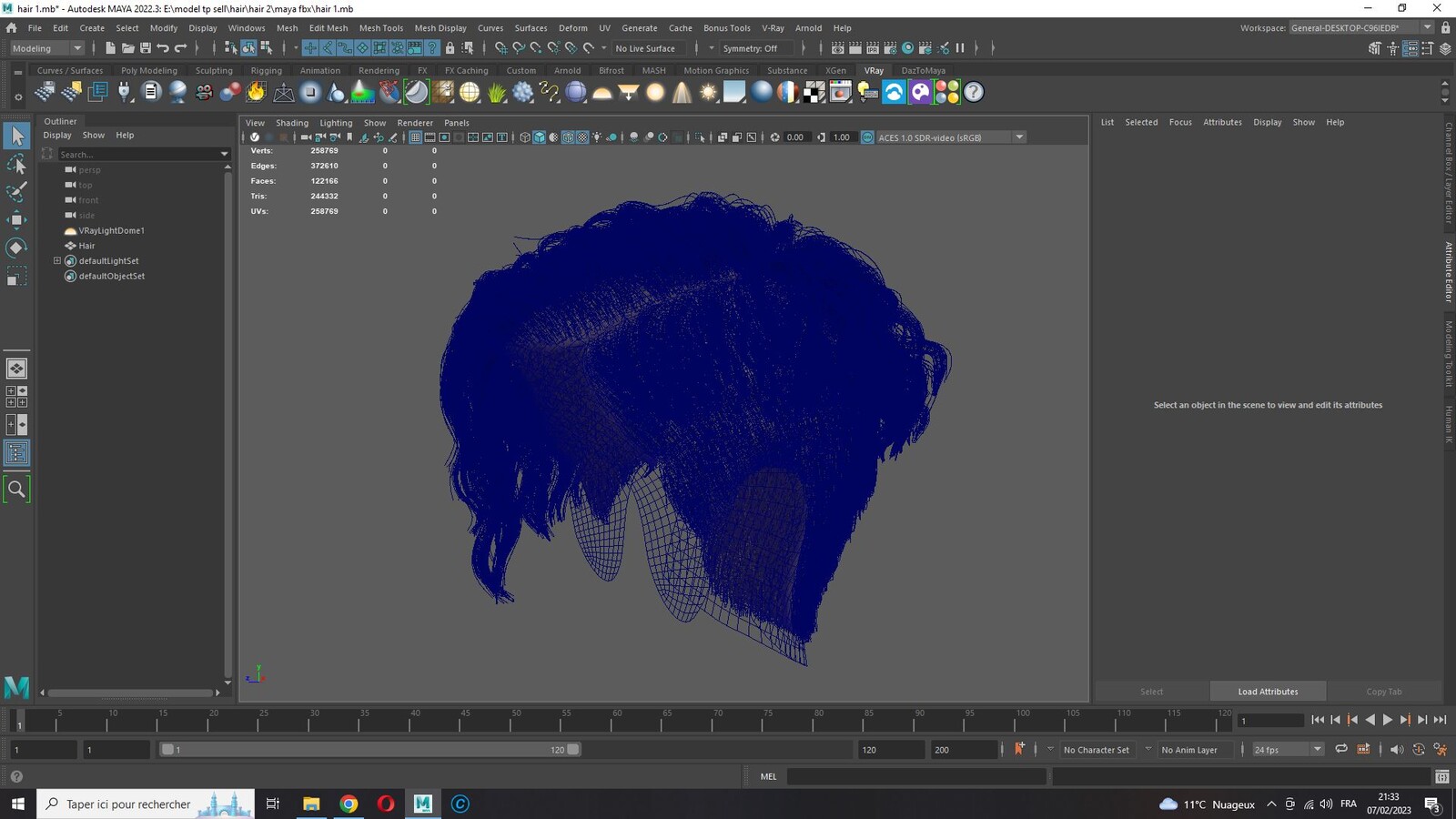Select the Lasso tool in the toolbox
The width and height of the screenshot is (1456, 819).
pos(16,164)
